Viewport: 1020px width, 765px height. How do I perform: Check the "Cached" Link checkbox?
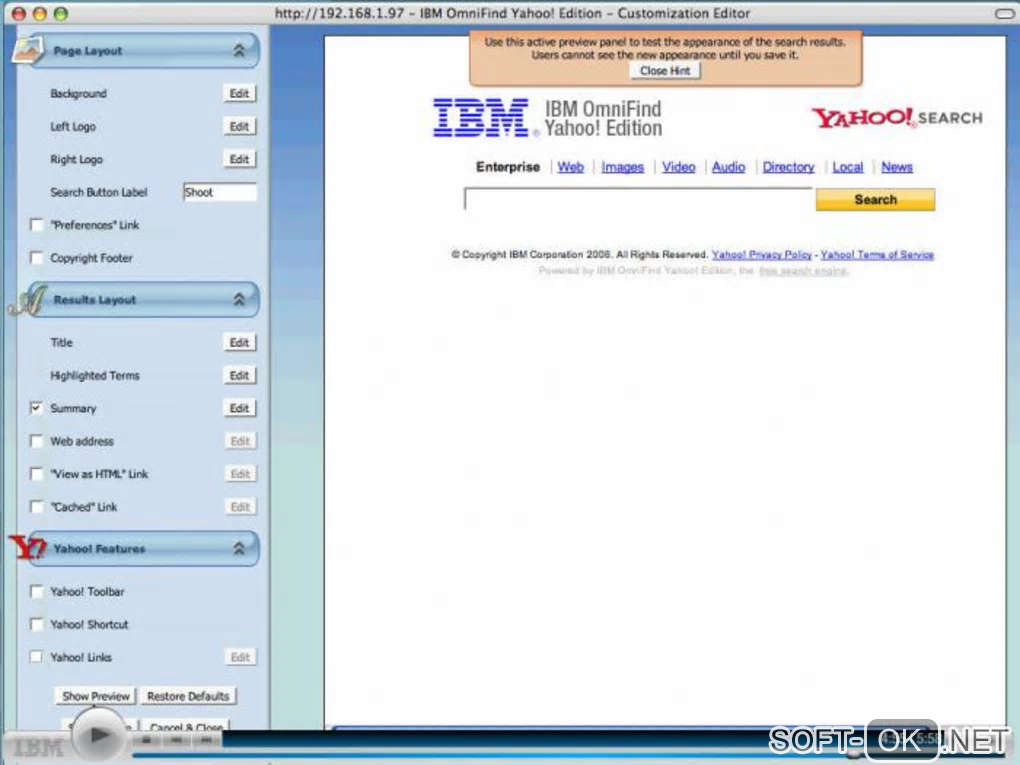click(37, 507)
